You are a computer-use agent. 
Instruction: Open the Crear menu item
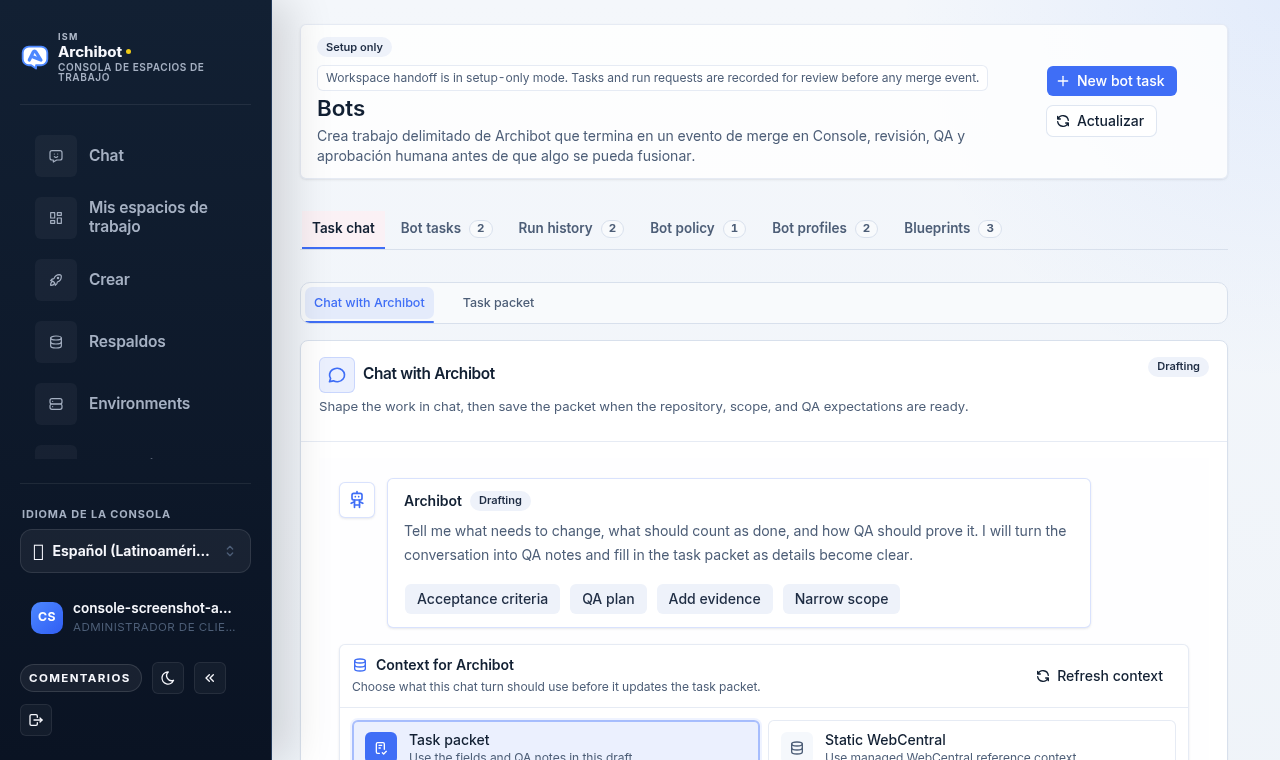click(x=135, y=280)
